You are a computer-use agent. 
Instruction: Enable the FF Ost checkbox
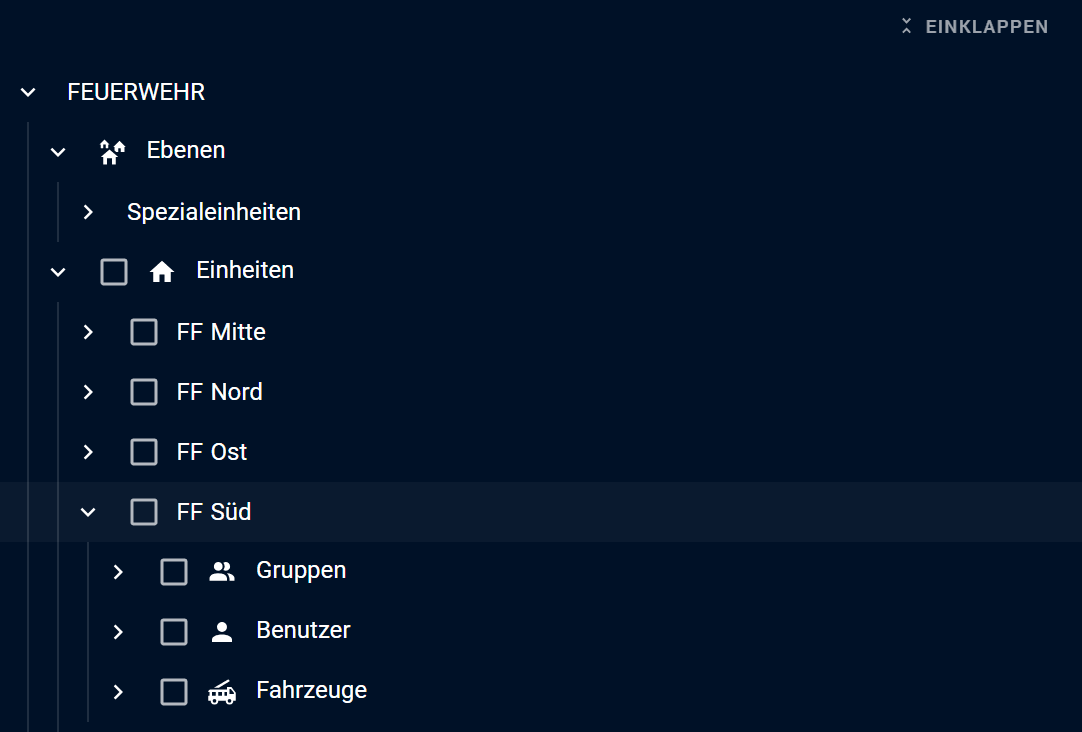144,452
